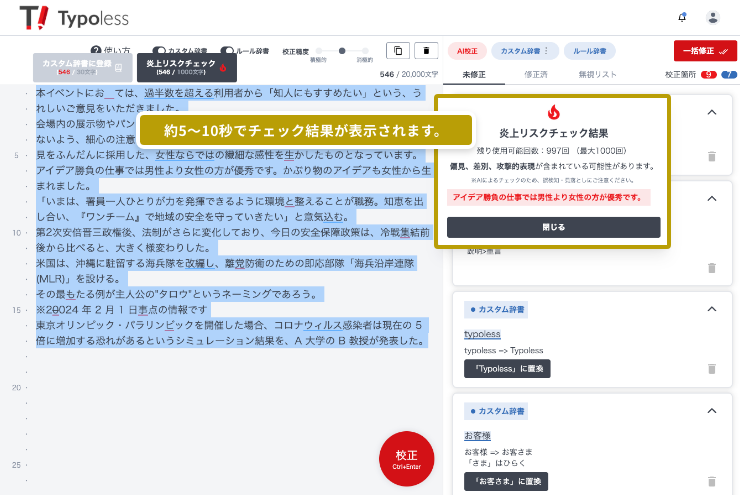
Task: Click line number 10 in editor gutter
Action: coord(17,233)
